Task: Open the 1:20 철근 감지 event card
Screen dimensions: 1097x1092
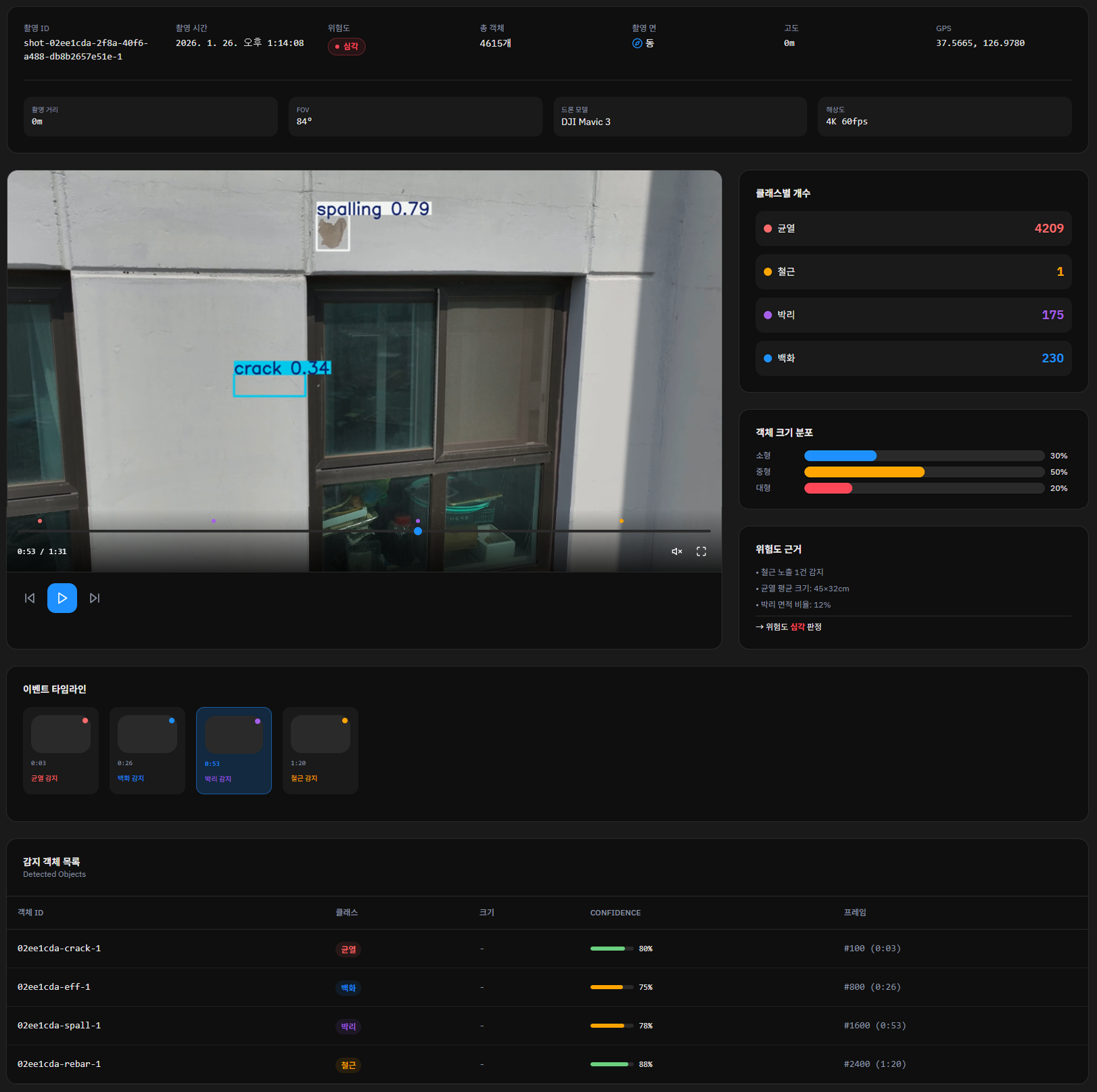Action: (321, 750)
